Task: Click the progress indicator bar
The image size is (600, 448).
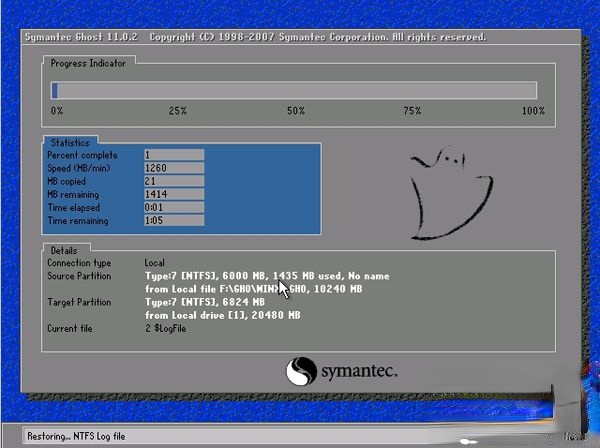Action: [294, 90]
